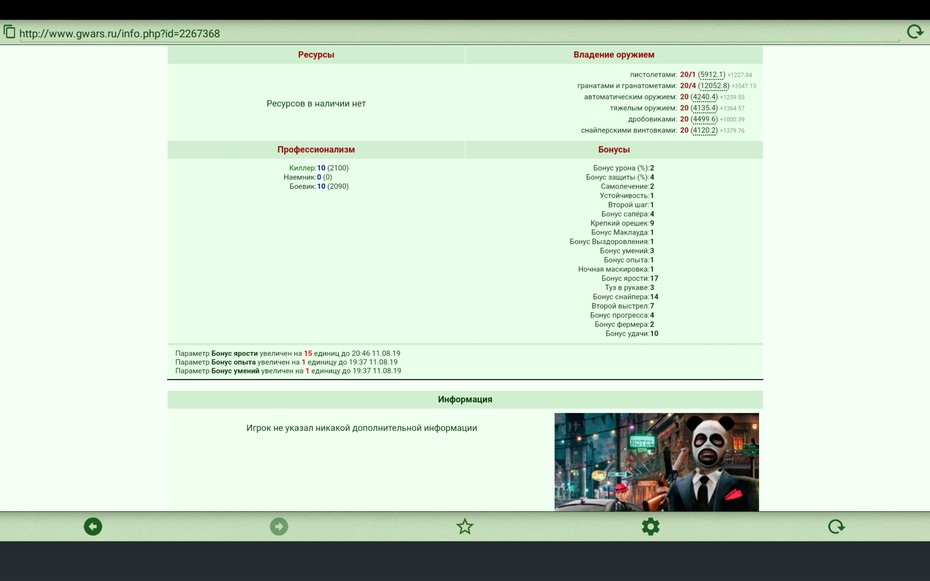Click shotgun skill value 4499.6
930x581 pixels.
point(704,119)
